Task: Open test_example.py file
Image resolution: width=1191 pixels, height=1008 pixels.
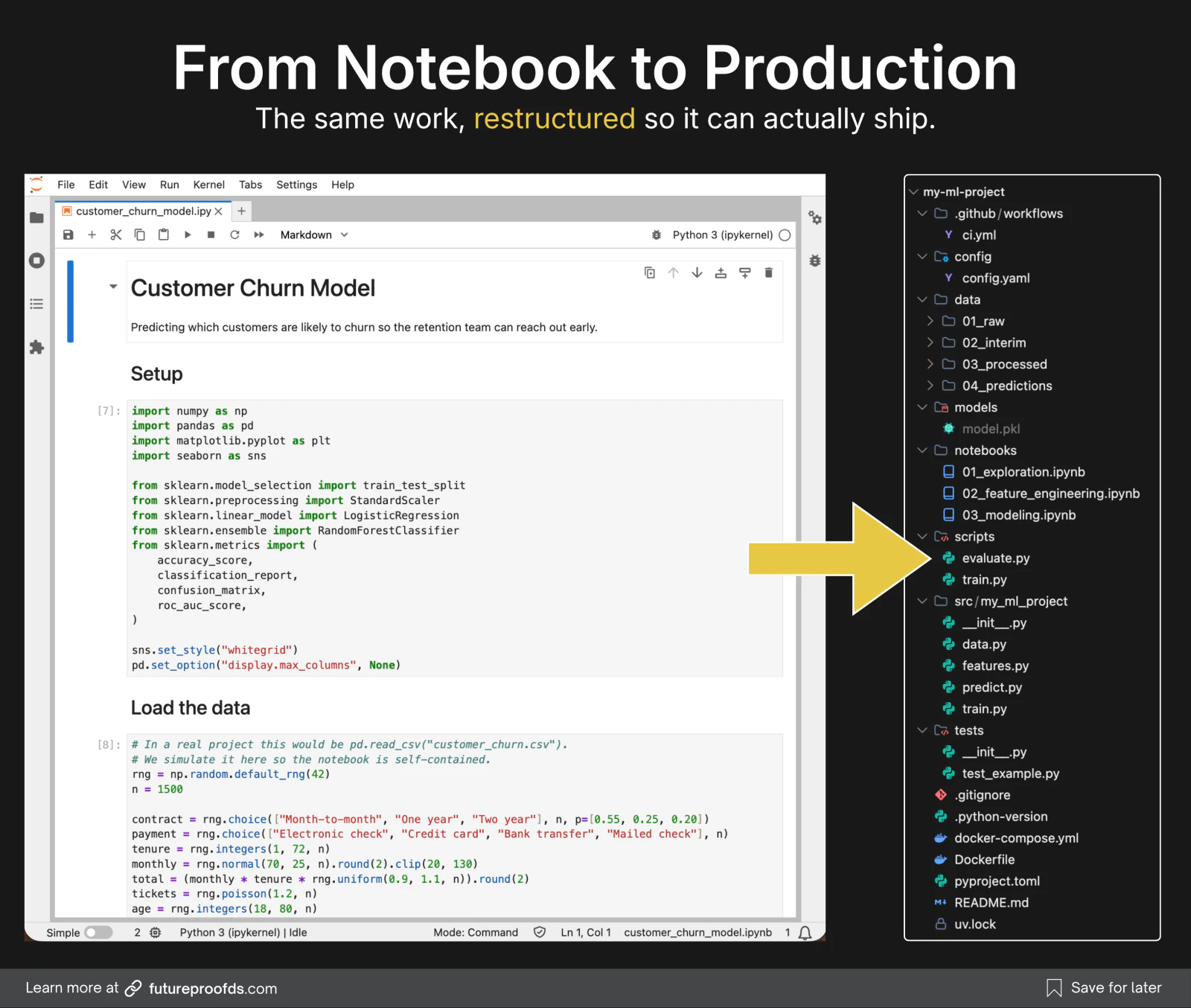Action: click(1010, 773)
